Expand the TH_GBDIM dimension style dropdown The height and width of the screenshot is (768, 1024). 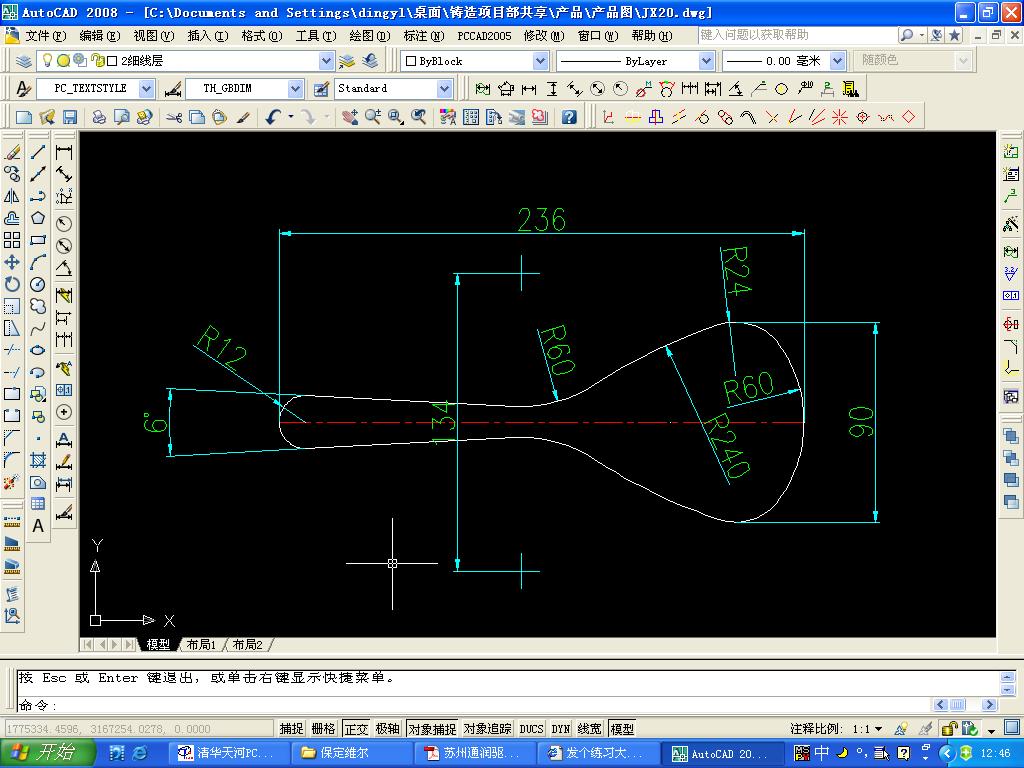295,88
